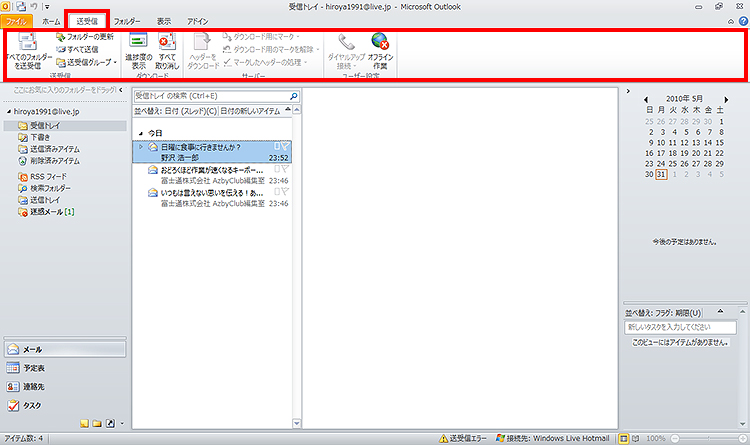Open アドイン tab
This screenshot has height=445, width=750.
pyautogui.click(x=198, y=22)
